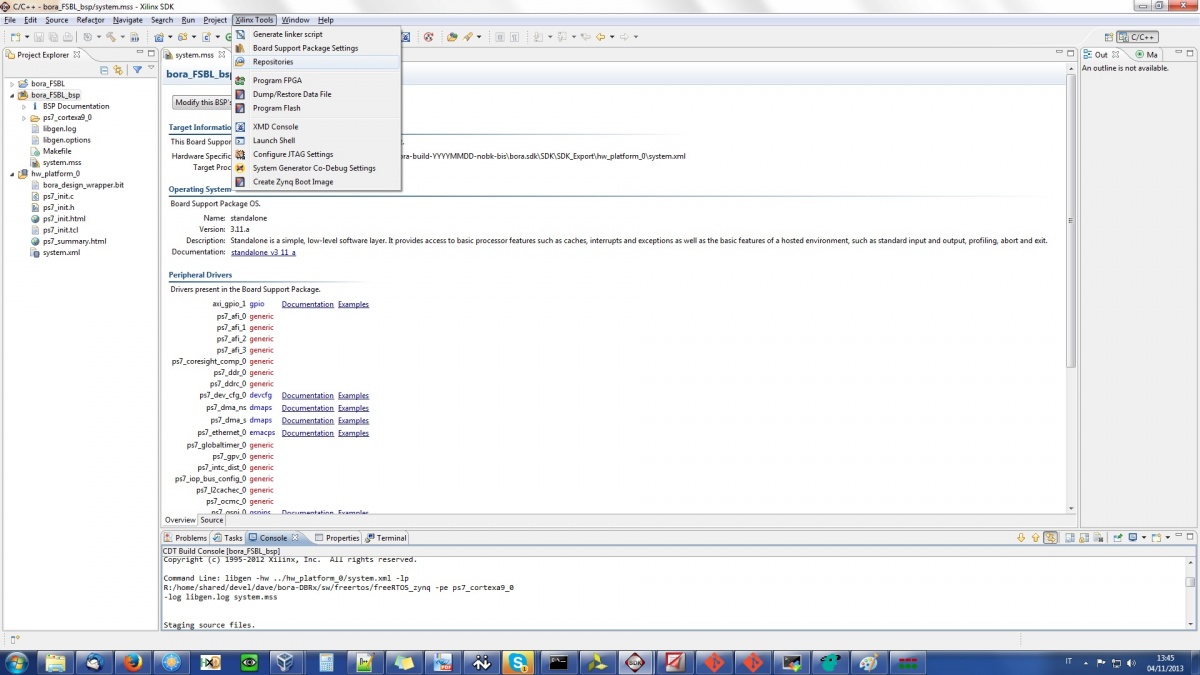This screenshot has height=675, width=1200.
Task: Open ps7_init.tcl in the project tree
Action: tap(60, 230)
